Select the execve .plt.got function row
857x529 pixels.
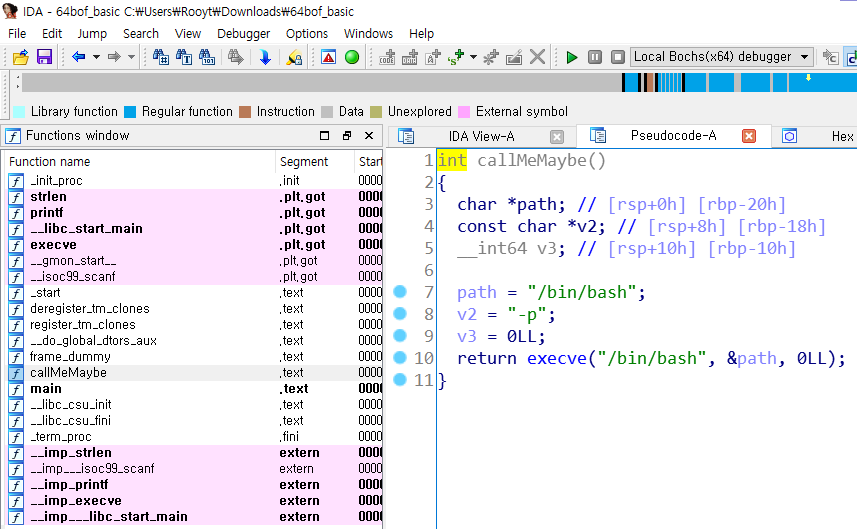(x=195, y=245)
